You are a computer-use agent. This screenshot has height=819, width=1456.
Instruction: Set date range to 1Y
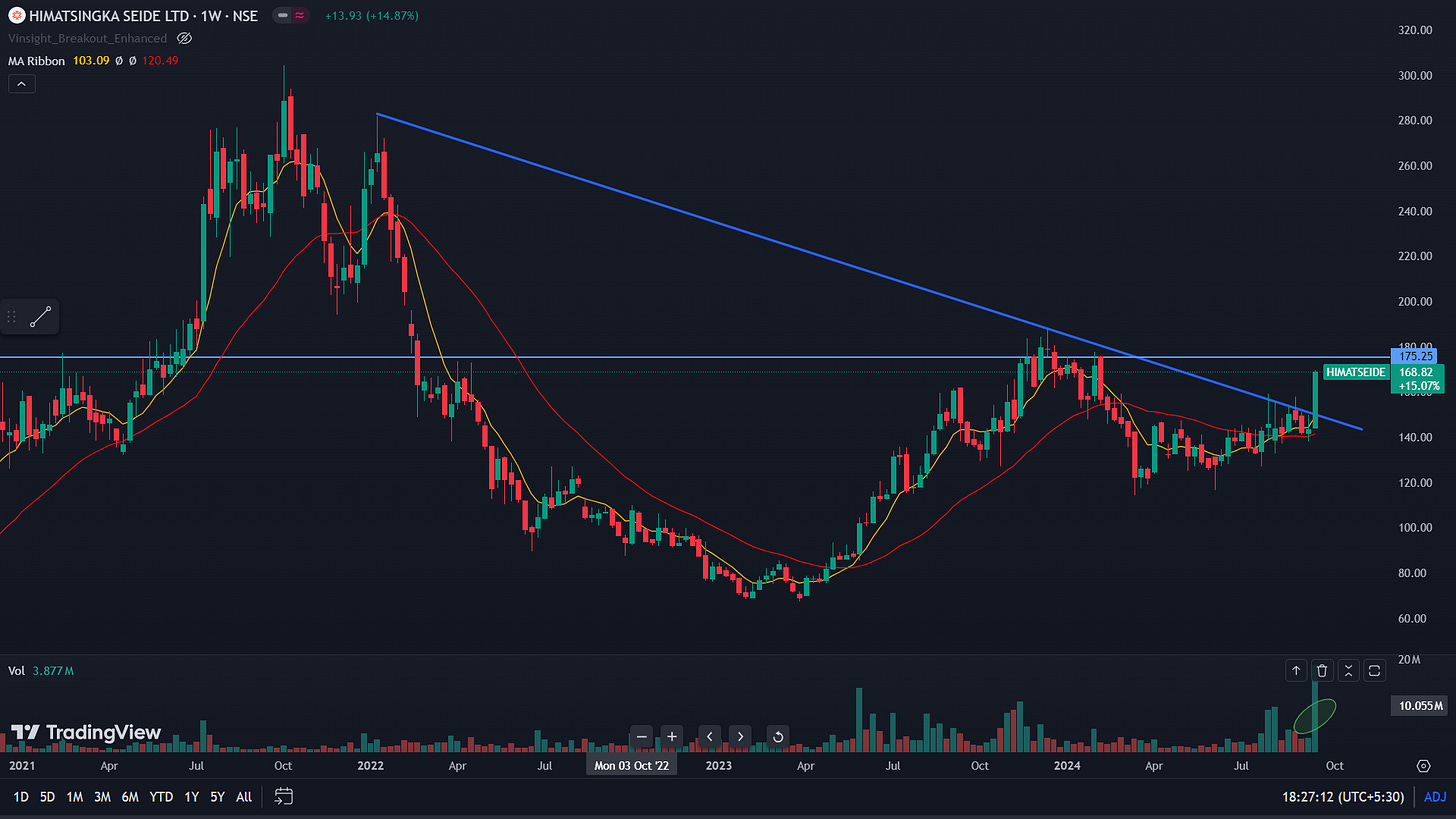[191, 797]
